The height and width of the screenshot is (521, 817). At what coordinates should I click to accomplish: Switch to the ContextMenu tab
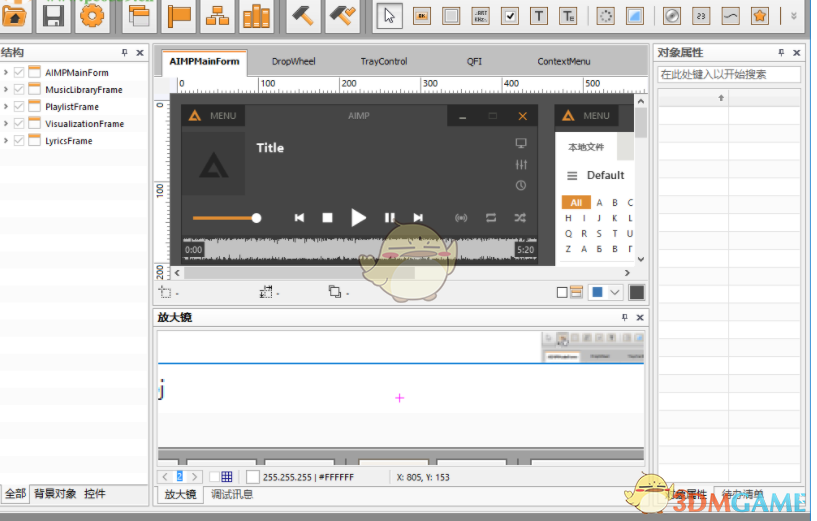tap(563, 61)
